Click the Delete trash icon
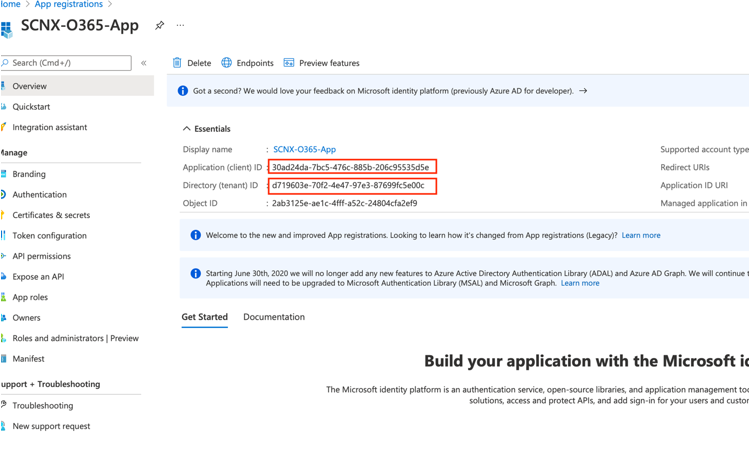 (178, 63)
